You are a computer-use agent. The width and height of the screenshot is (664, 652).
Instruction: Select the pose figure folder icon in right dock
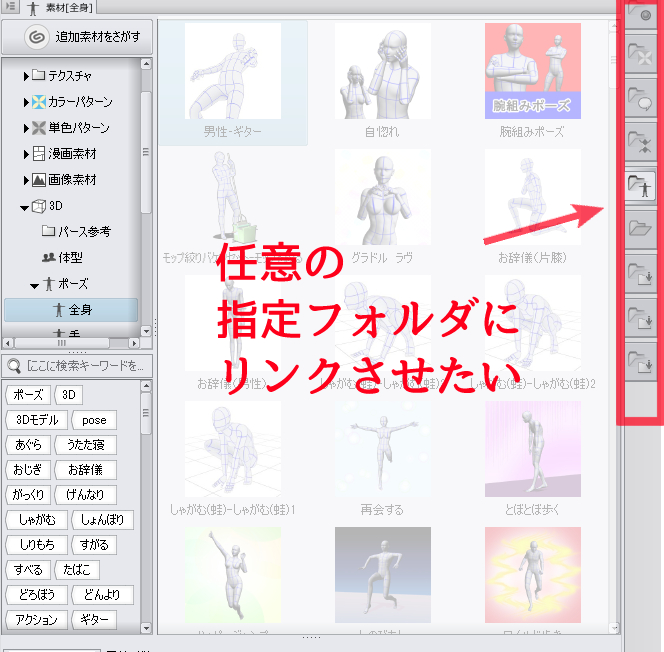640,185
